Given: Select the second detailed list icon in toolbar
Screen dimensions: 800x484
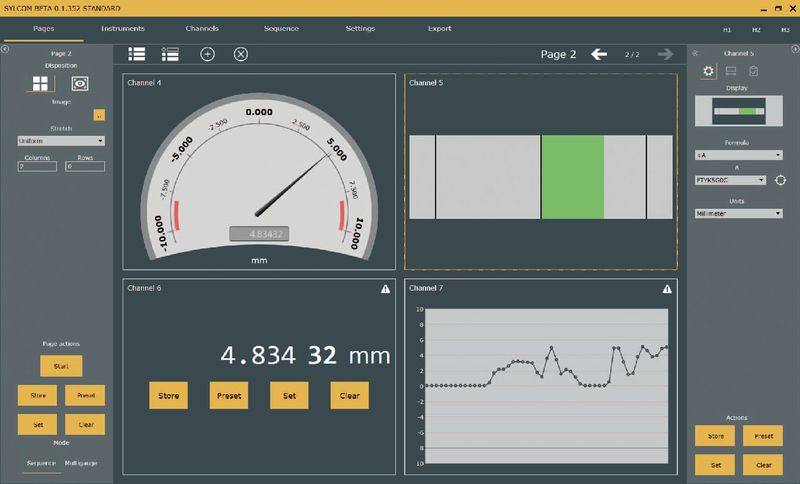Looking at the screenshot, I should pos(170,54).
